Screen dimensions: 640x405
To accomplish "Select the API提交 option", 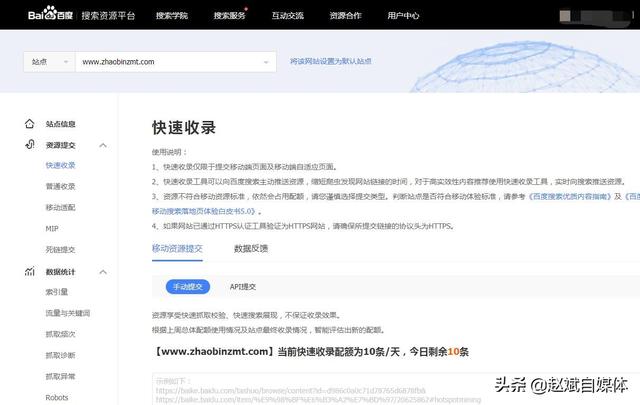I will click(x=243, y=287).
